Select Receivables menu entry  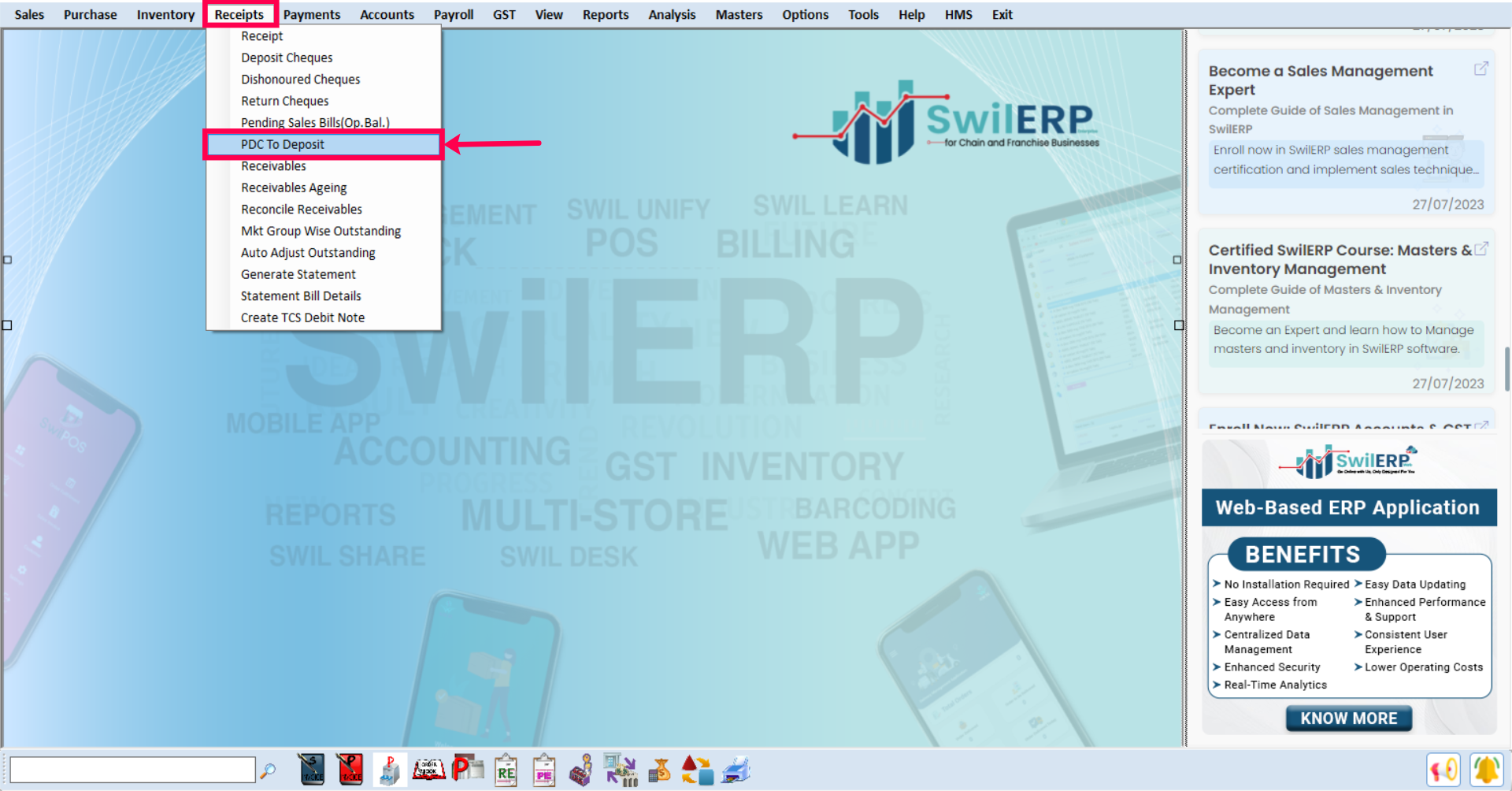click(x=324, y=166)
